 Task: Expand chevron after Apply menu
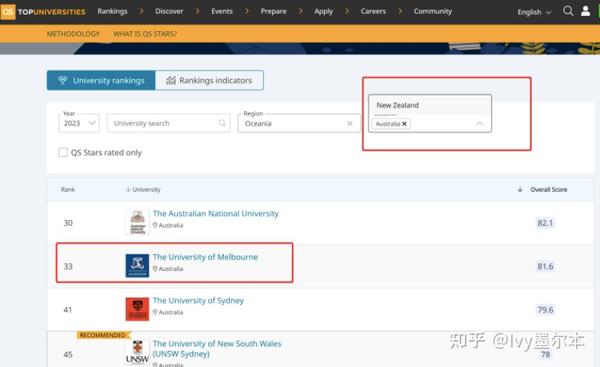[x=347, y=11]
